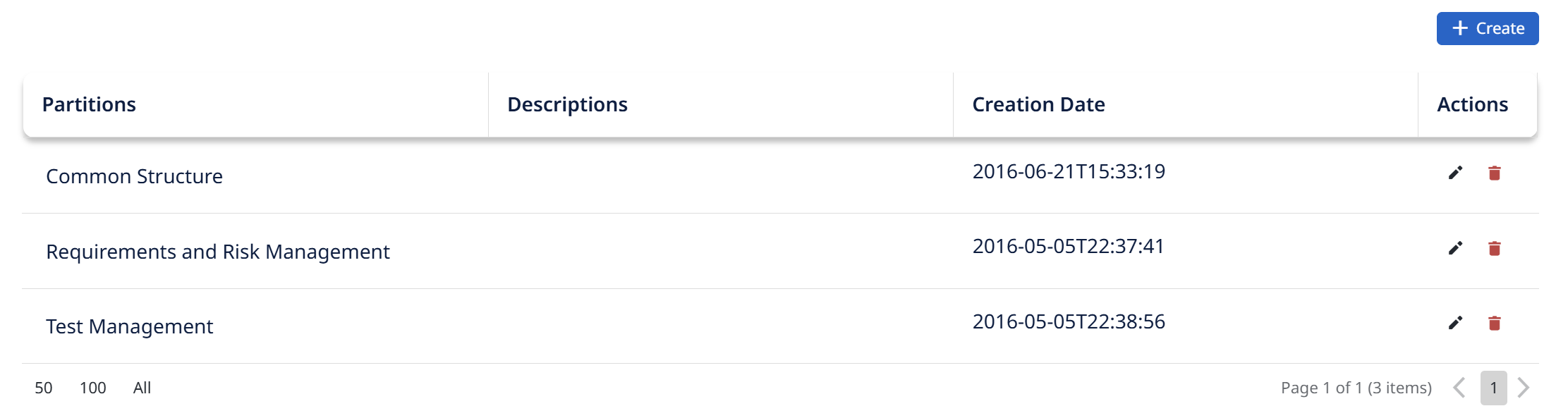Select the Common Structure row name

tap(134, 176)
